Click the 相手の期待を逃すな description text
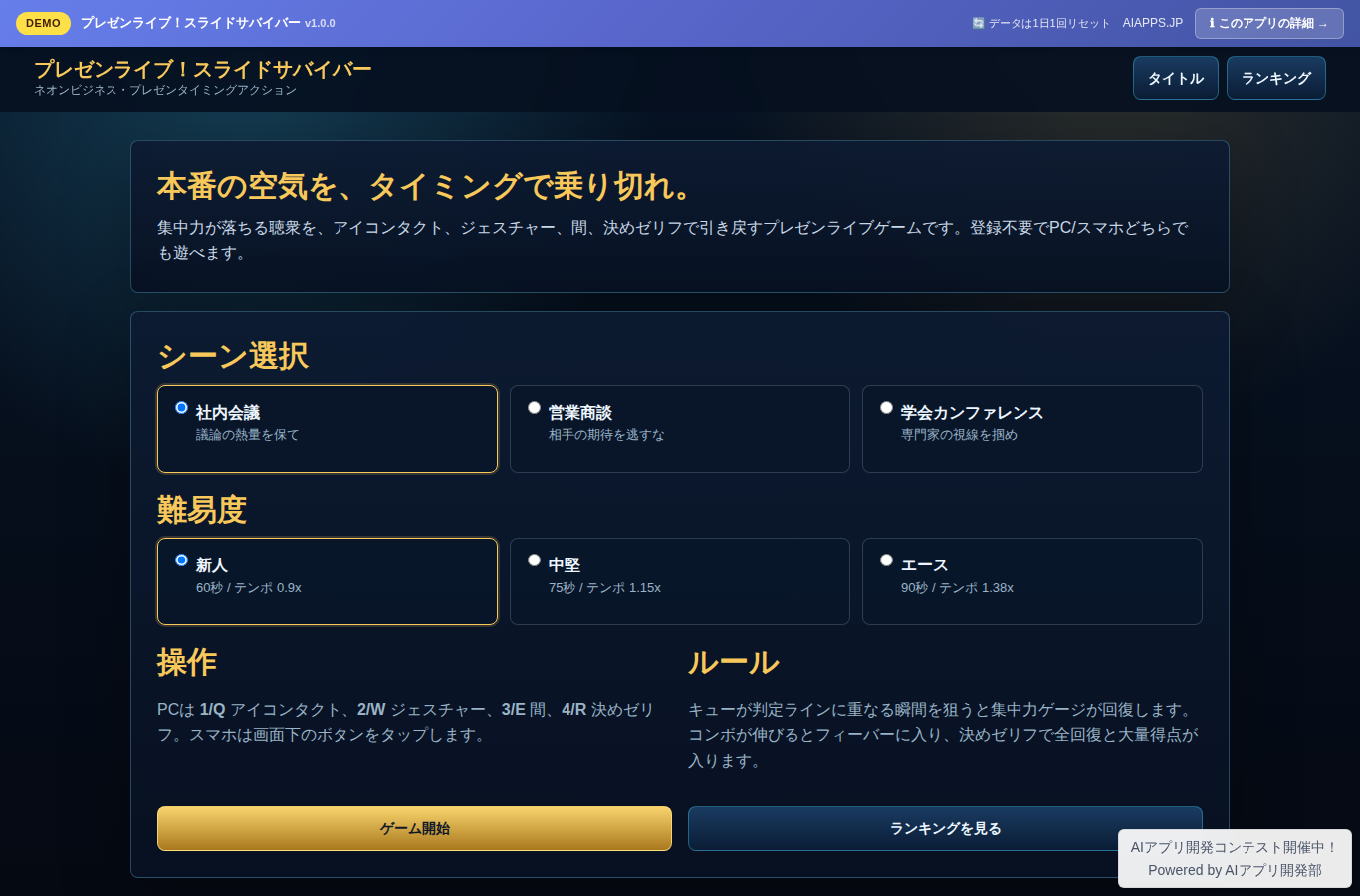This screenshot has width=1360, height=896. (606, 435)
